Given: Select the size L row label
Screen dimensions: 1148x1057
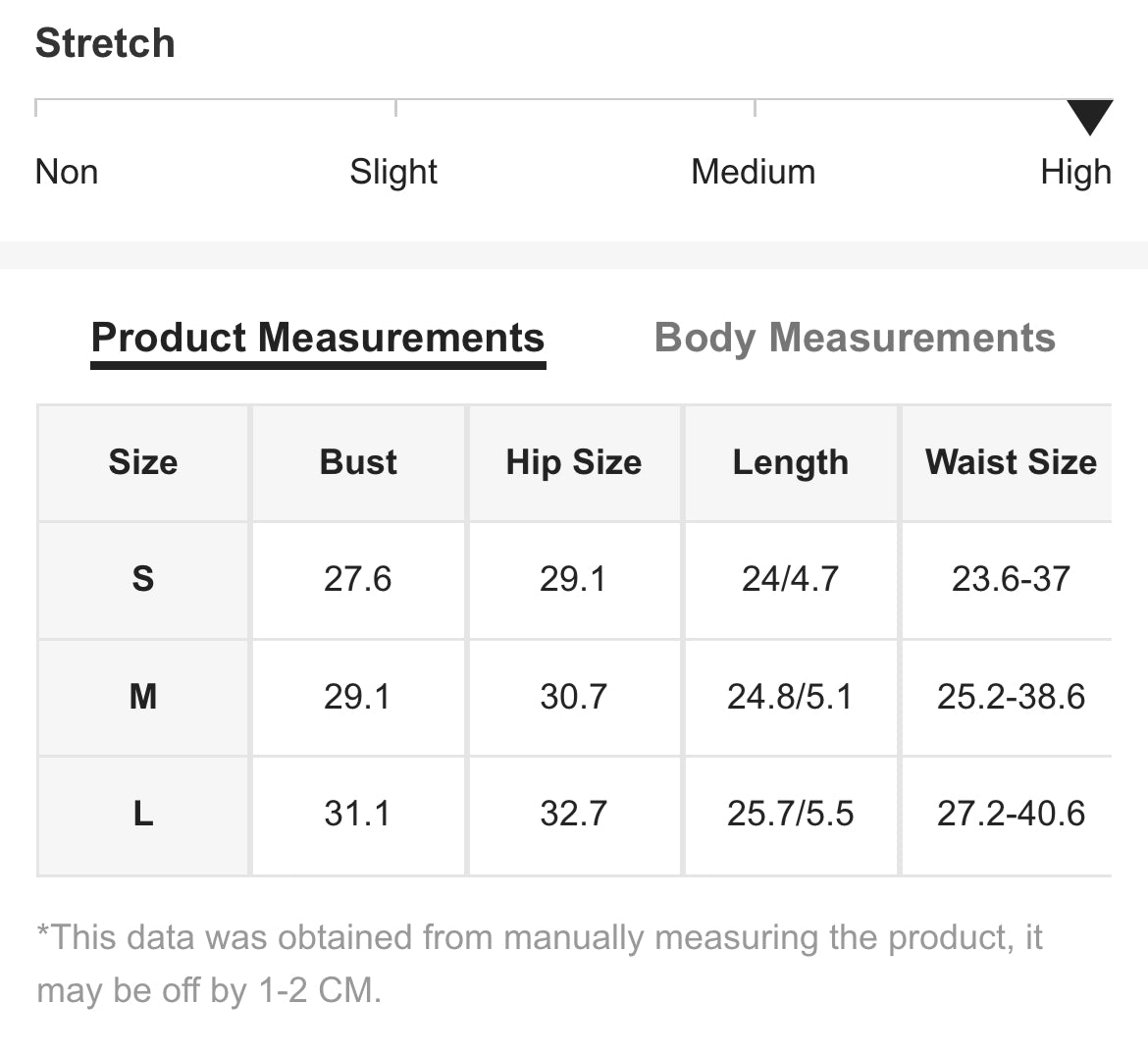Looking at the screenshot, I should (x=143, y=814).
